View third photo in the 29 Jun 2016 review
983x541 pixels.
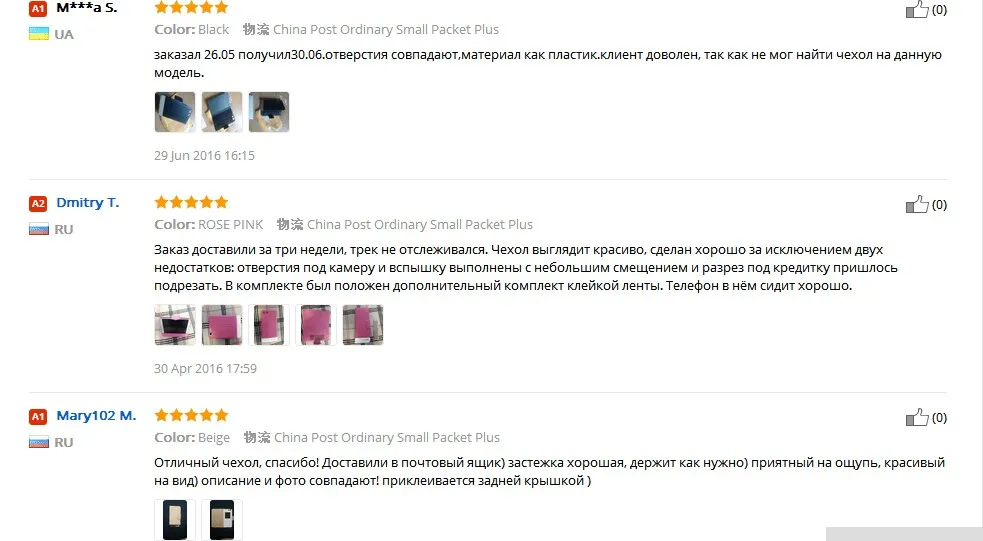tap(269, 112)
